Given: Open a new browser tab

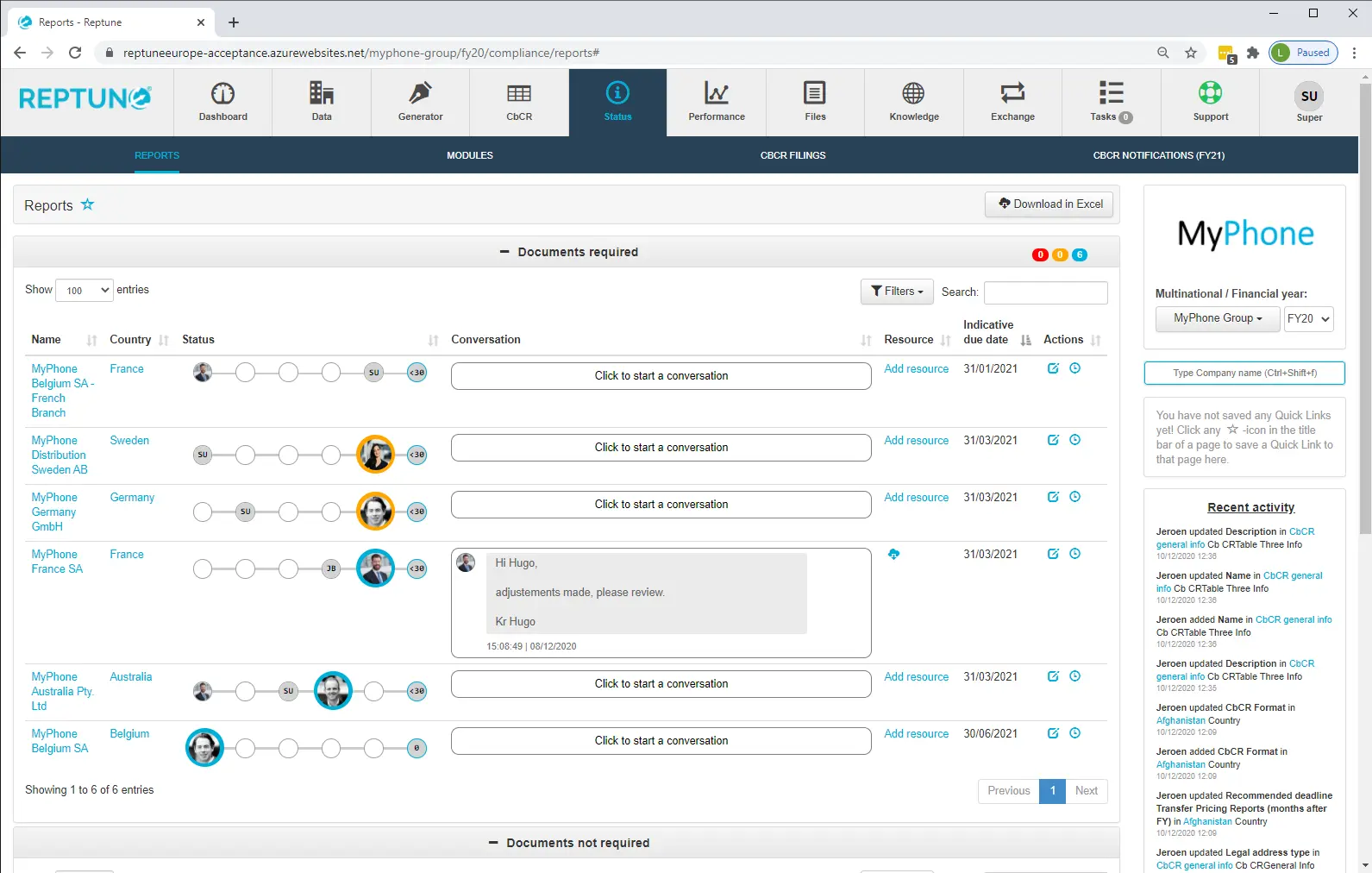Looking at the screenshot, I should pos(234,22).
